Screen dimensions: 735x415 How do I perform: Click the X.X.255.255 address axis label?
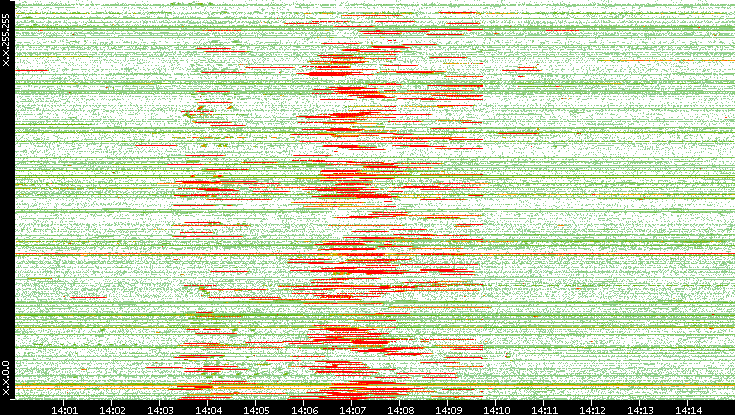6,42
